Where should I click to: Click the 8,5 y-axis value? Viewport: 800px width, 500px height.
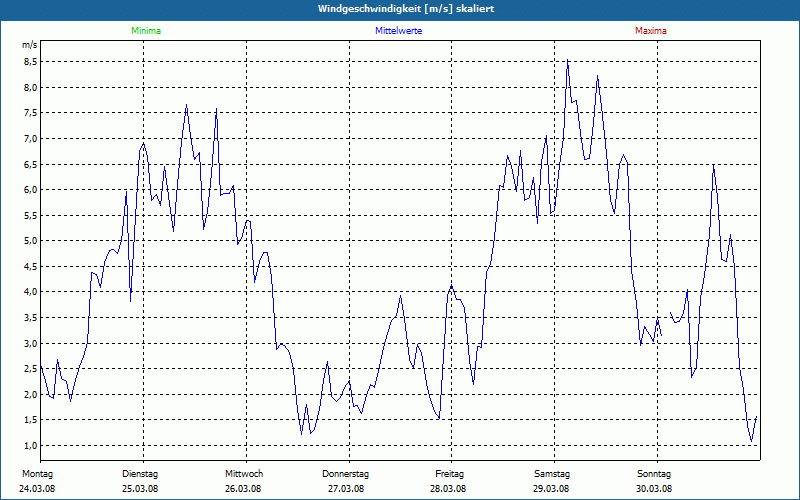31,62
